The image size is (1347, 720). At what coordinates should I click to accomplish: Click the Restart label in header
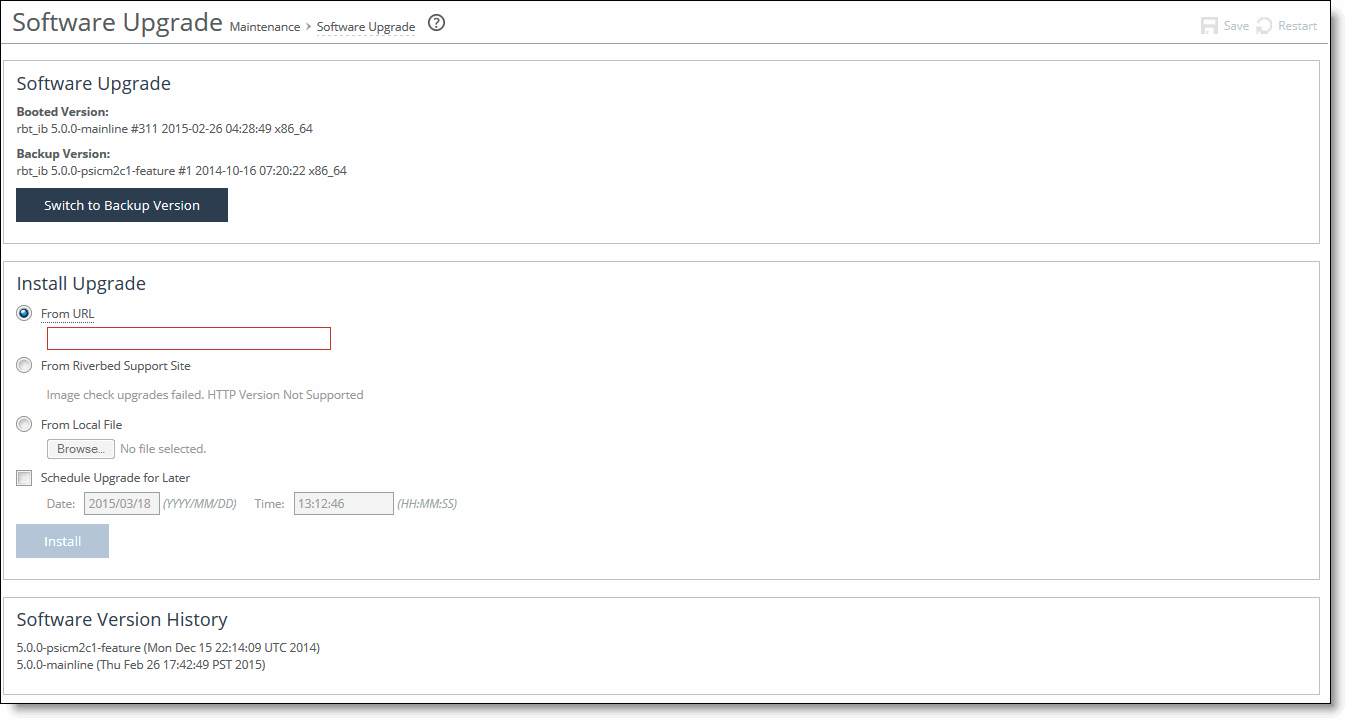(1297, 26)
